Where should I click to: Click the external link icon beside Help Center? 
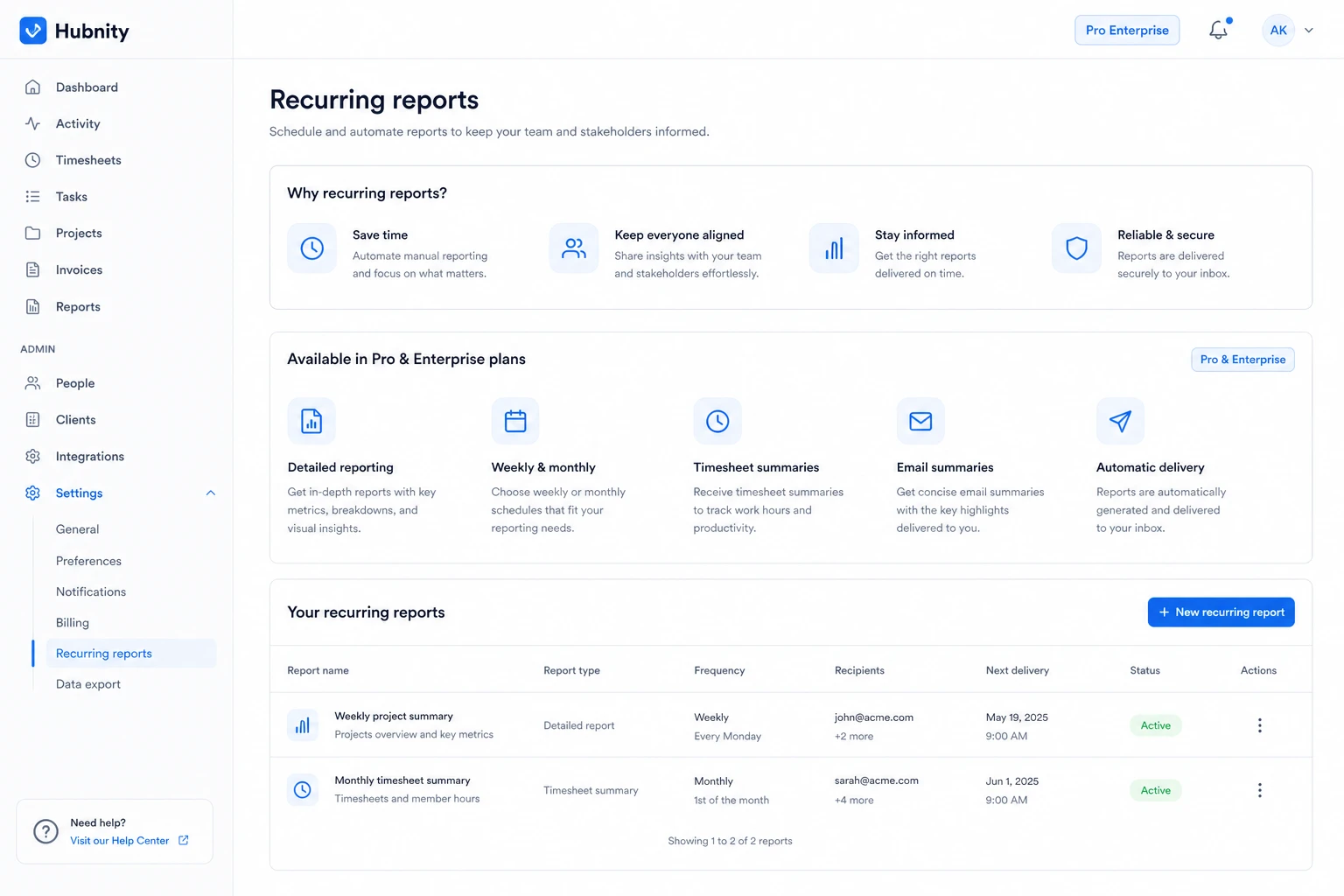(184, 841)
